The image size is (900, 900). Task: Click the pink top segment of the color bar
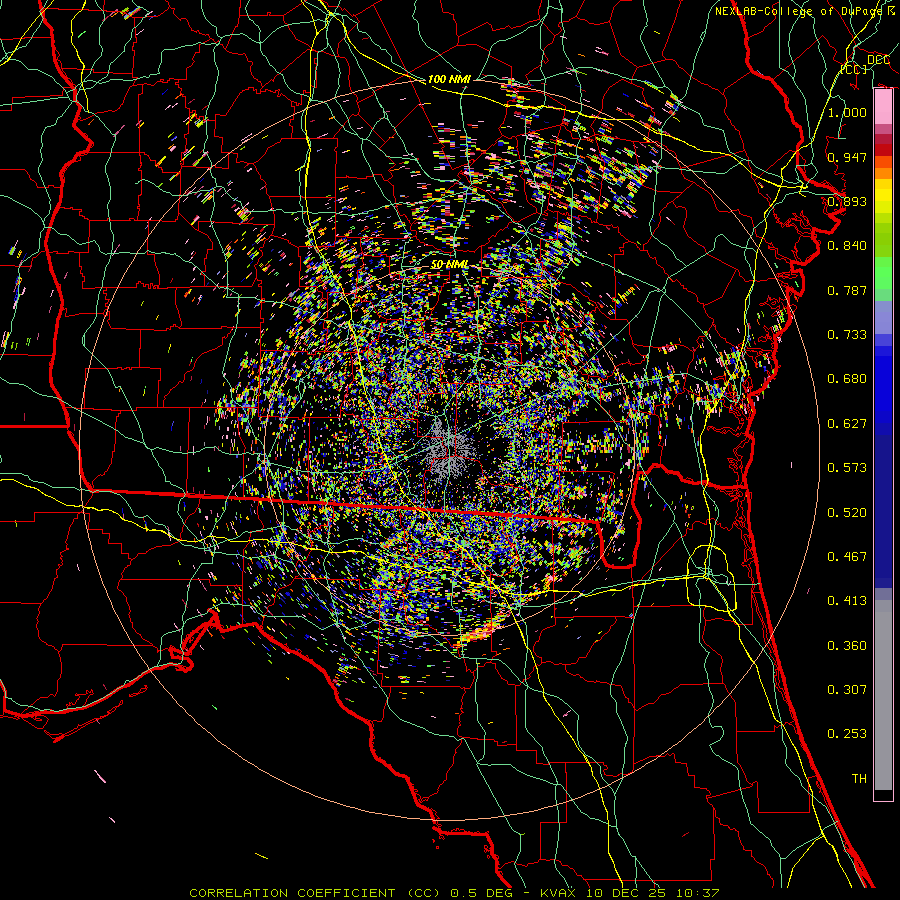pos(883,106)
